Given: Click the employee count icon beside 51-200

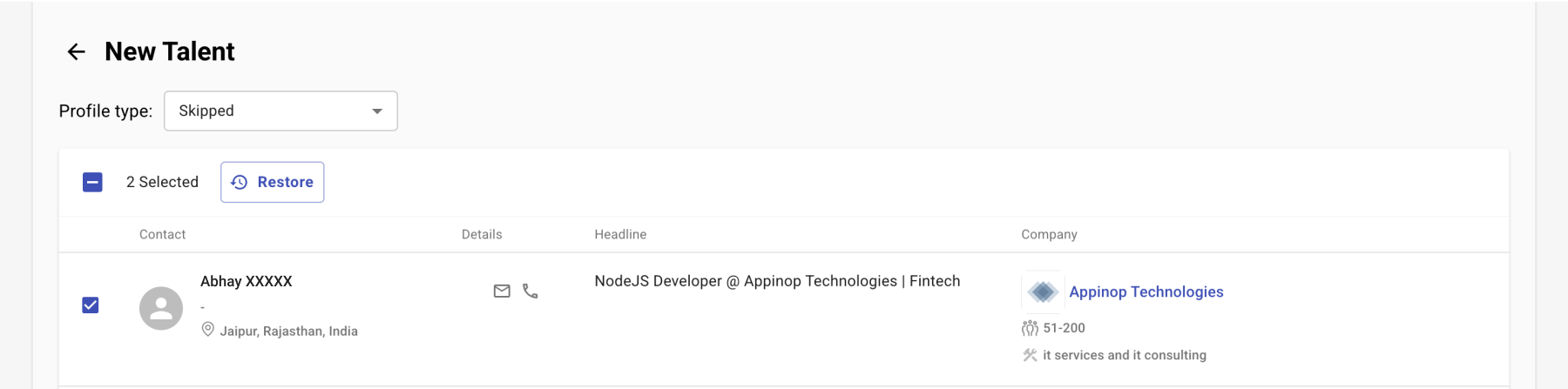Looking at the screenshot, I should click(1030, 328).
